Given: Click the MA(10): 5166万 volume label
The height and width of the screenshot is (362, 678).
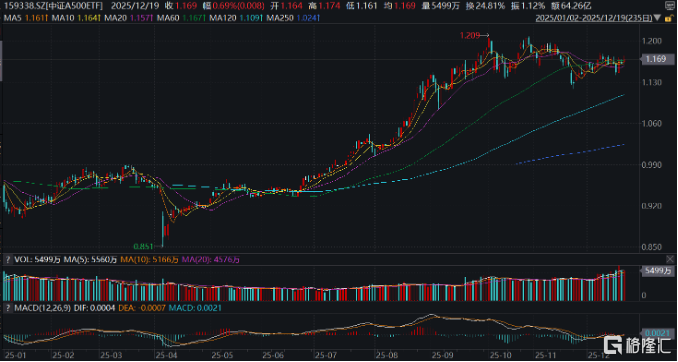Looking at the screenshot, I should [149, 259].
